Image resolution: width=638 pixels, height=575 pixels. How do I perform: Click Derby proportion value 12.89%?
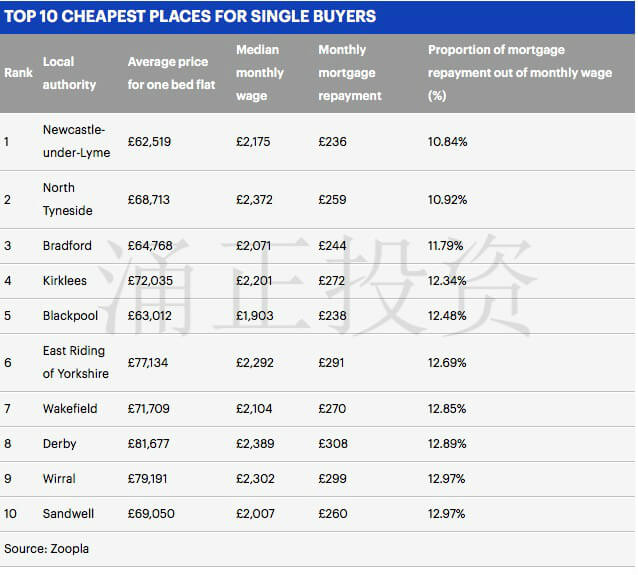pyautogui.click(x=447, y=444)
